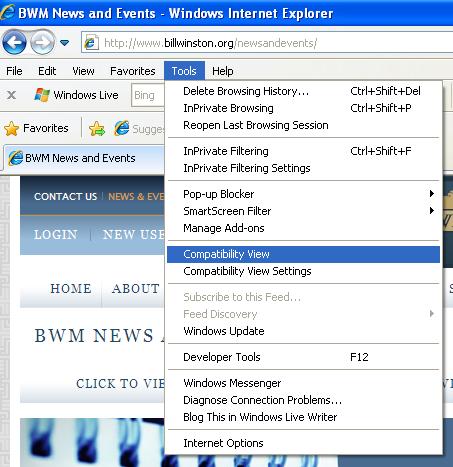This screenshot has width=453, height=467.
Task: Choose Diagnose Connection Problems
Action: tap(303, 400)
